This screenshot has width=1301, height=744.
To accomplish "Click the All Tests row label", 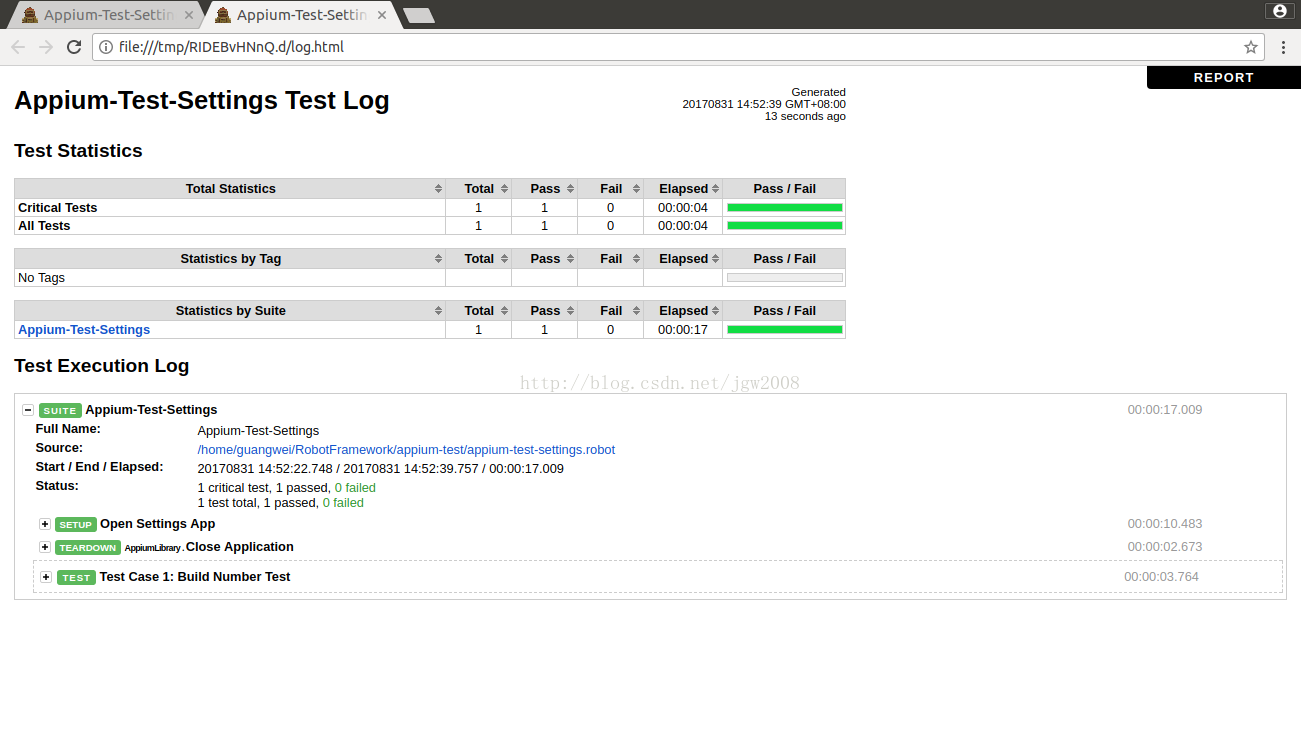I will (44, 225).
